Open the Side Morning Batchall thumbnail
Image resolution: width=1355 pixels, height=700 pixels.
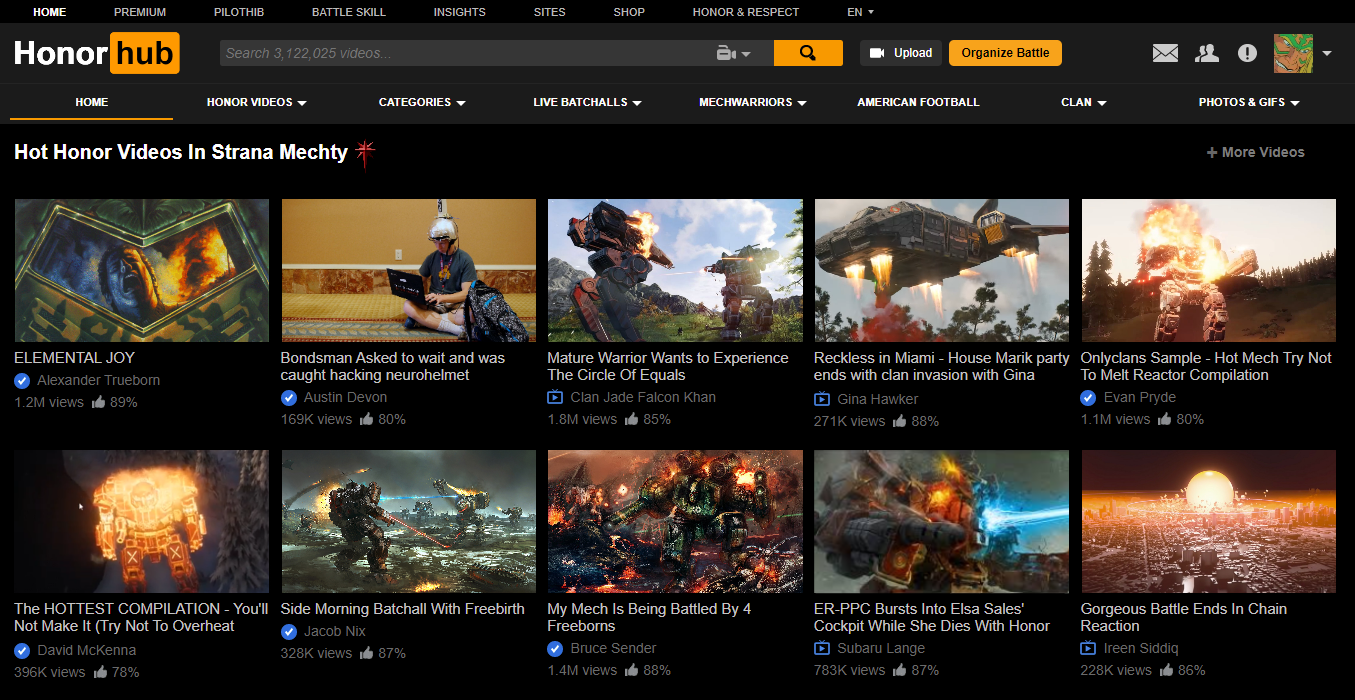click(x=408, y=521)
